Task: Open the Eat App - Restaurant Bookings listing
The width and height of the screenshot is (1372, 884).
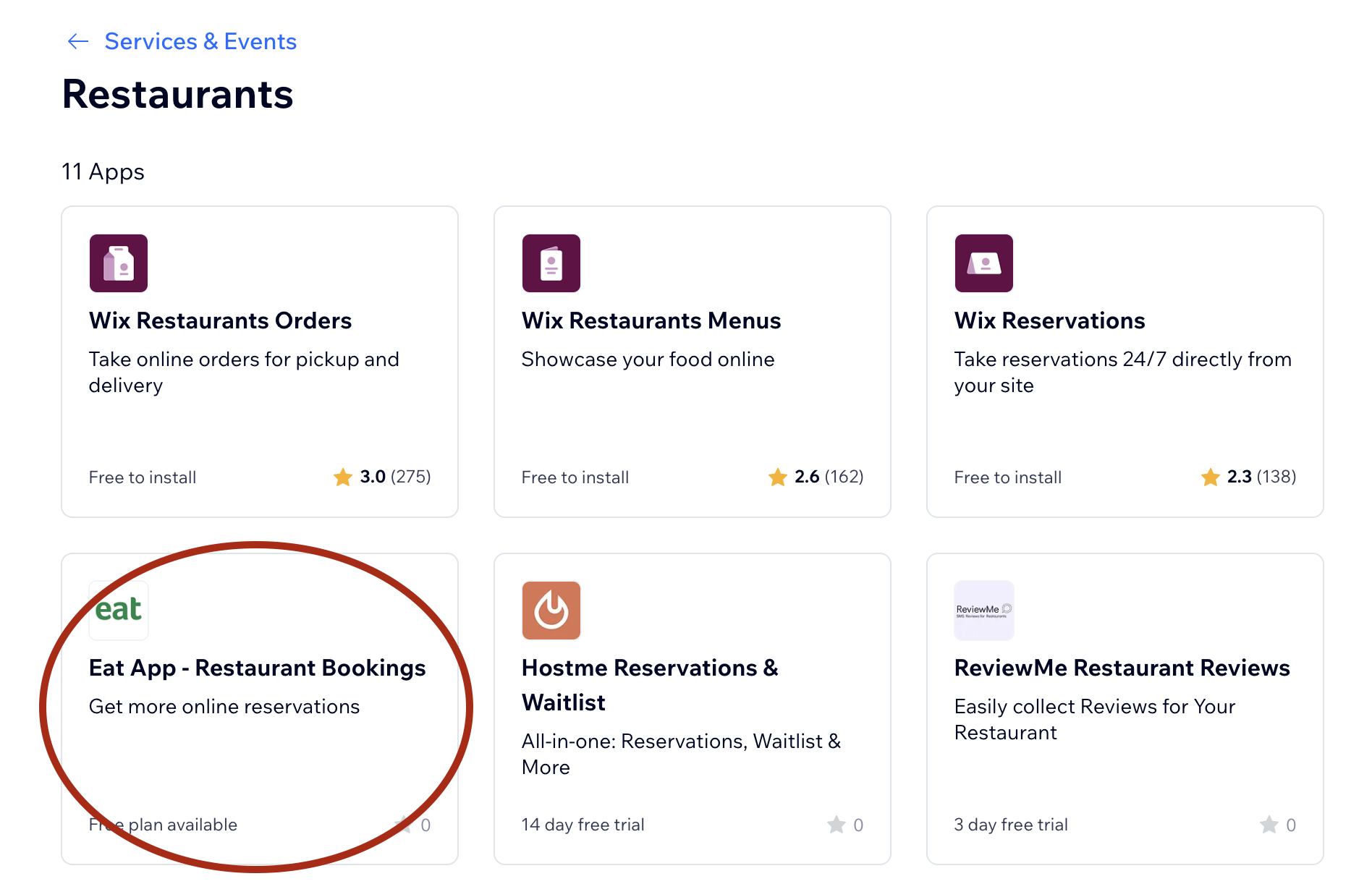Action: 257,668
